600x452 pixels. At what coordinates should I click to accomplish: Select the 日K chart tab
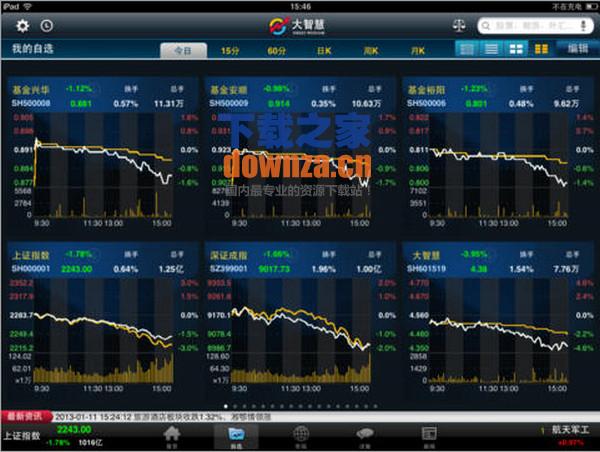[x=324, y=51]
